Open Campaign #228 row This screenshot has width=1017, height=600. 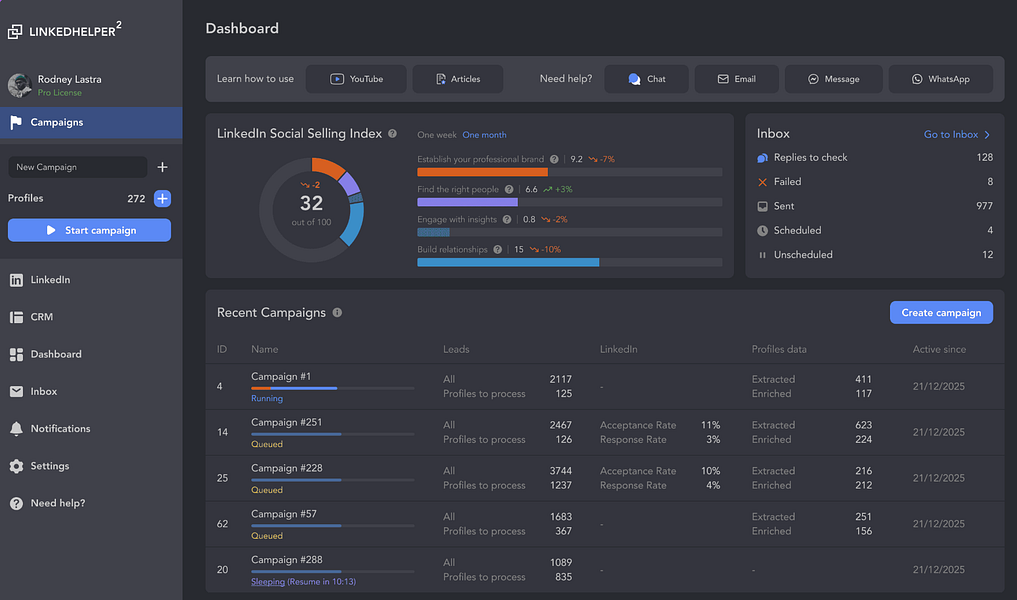[x=604, y=478]
